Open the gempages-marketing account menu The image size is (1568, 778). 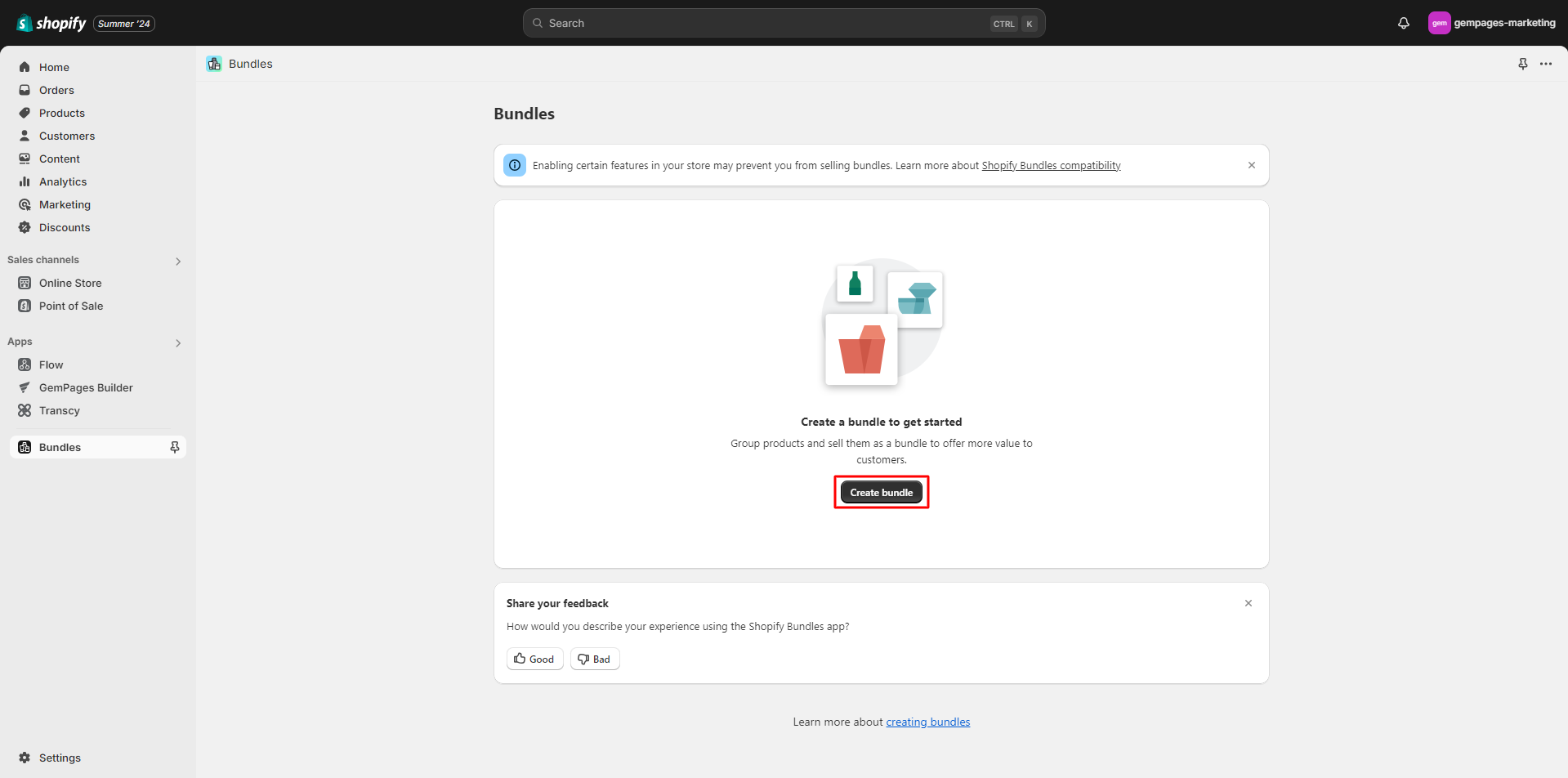click(x=1492, y=23)
